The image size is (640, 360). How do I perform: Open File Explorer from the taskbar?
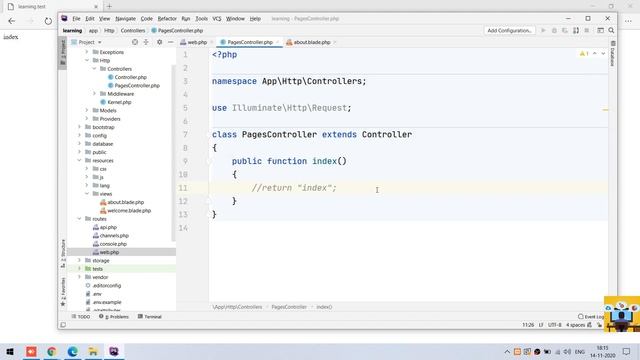93,351
